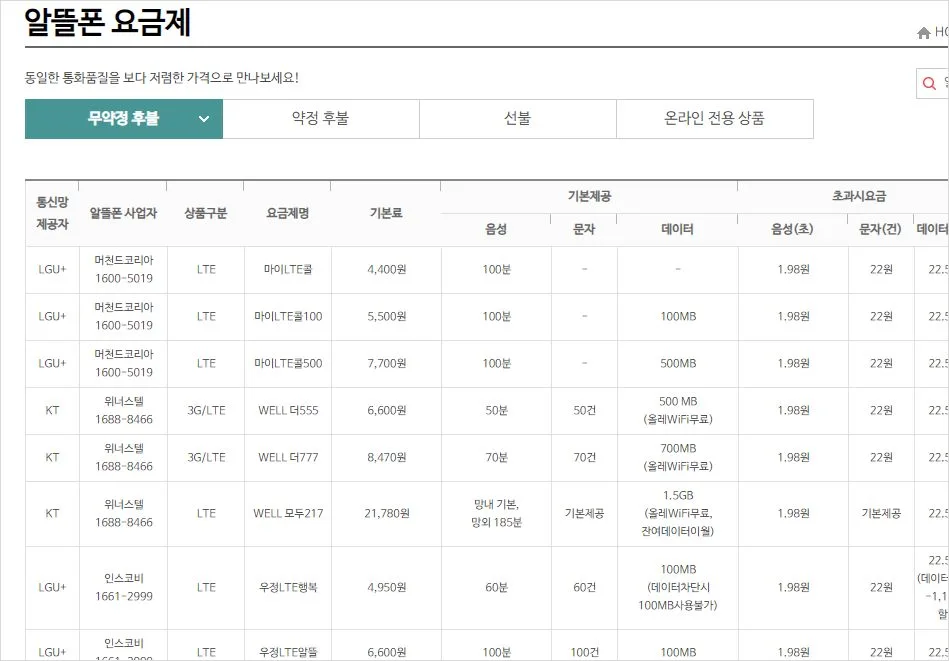Click the 마이LTE콜100 plan name
This screenshot has width=949, height=661.
pyautogui.click(x=288, y=314)
